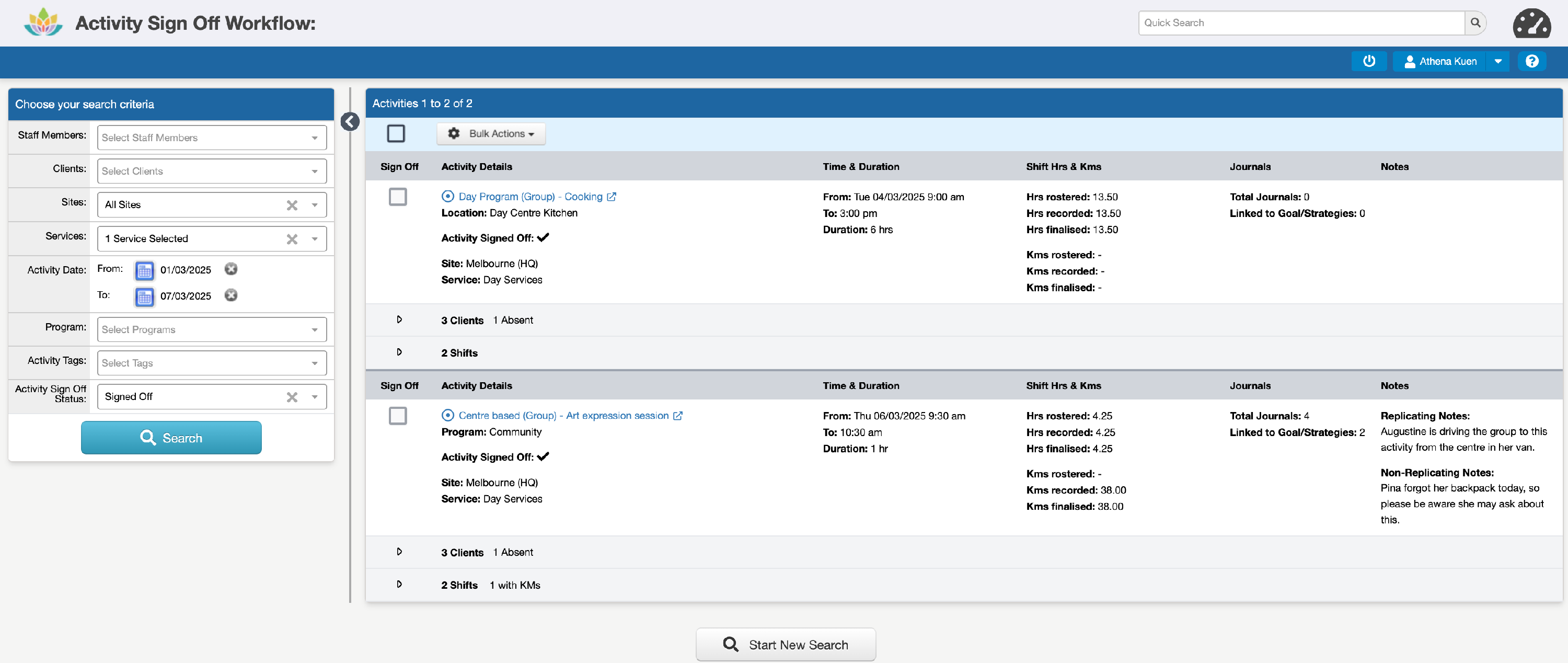Viewport: 1568px width, 663px height.
Task: Open the Art expression session link
Action: coord(562,416)
